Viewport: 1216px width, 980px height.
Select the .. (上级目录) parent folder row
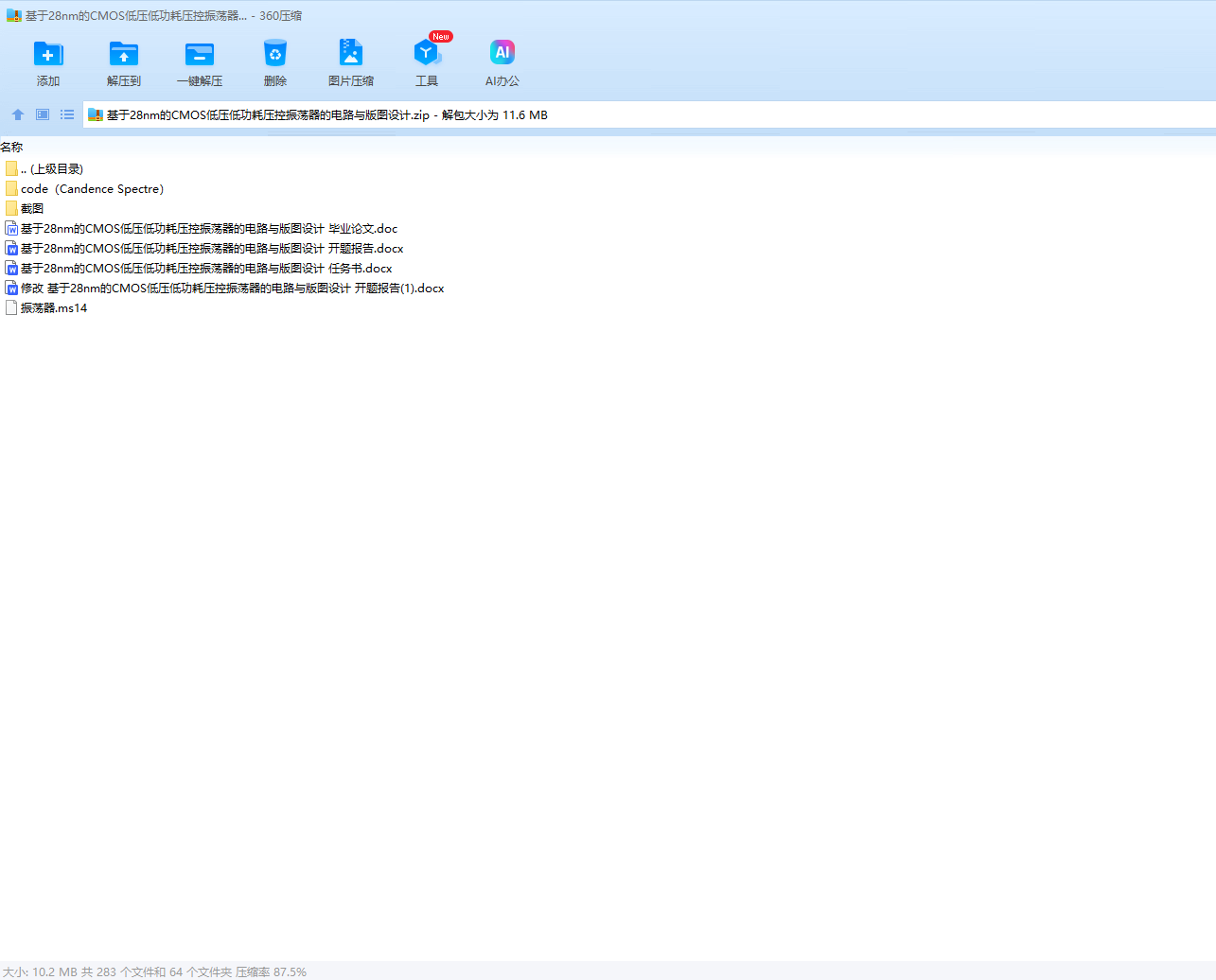point(44,168)
